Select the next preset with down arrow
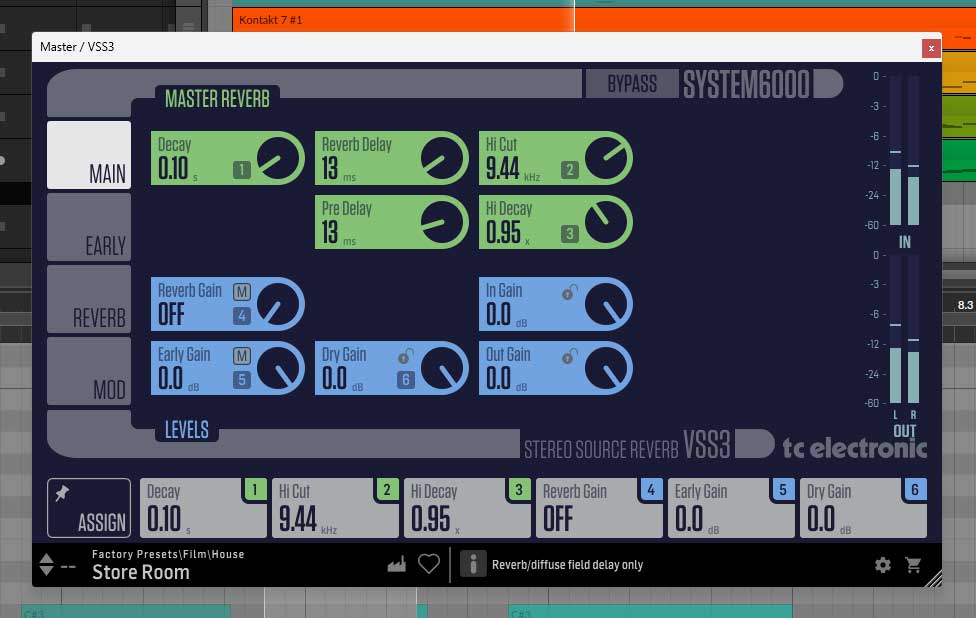Screen dimensions: 976x618 coord(47,571)
